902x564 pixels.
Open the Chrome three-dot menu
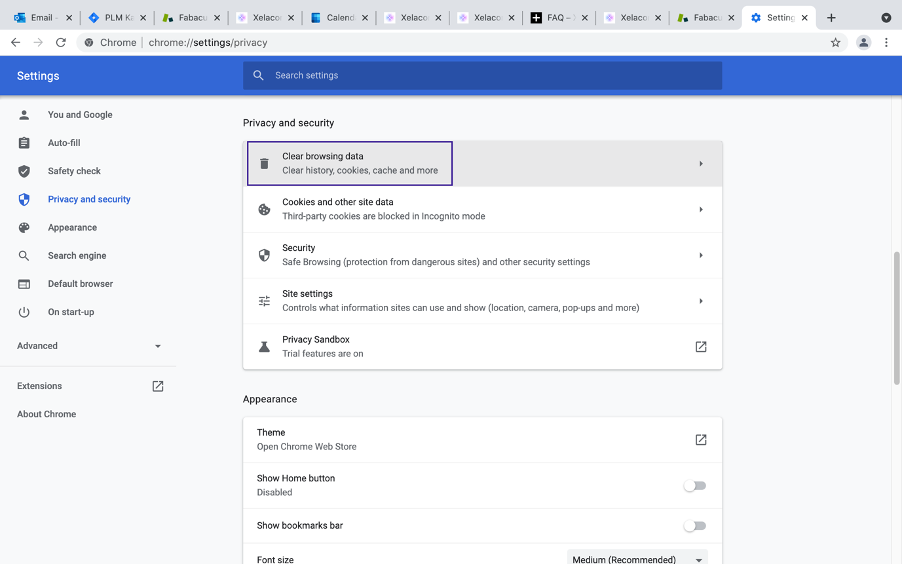click(x=885, y=43)
